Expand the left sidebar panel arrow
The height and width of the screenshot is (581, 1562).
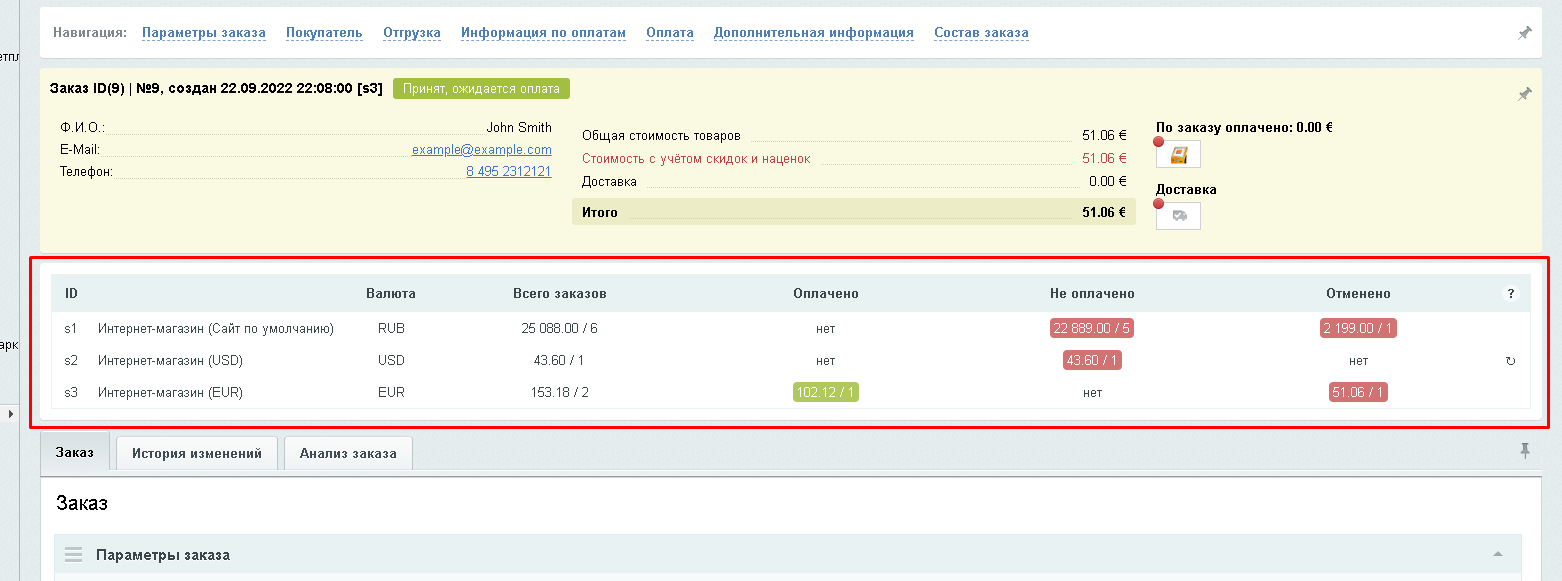tap(11, 413)
